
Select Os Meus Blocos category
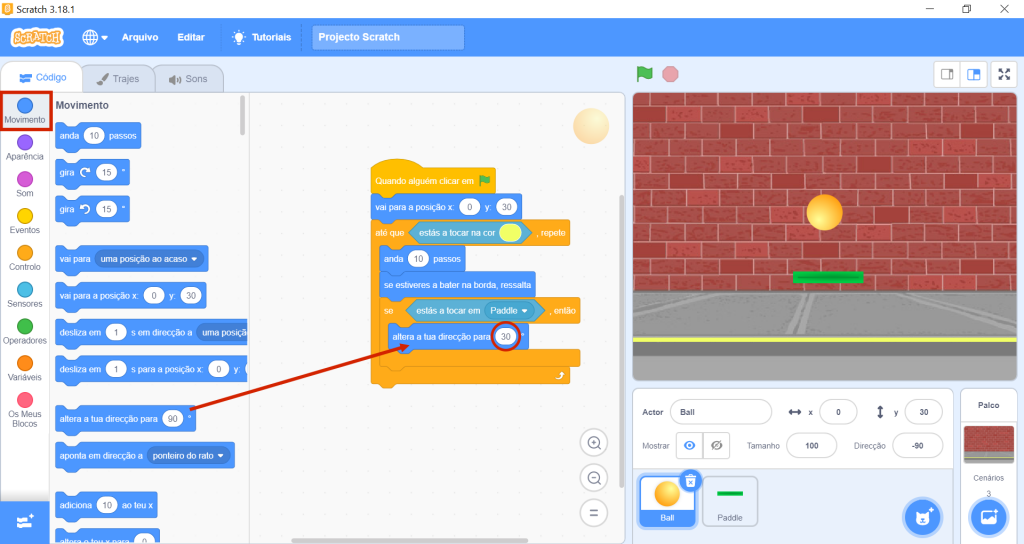click(25, 410)
